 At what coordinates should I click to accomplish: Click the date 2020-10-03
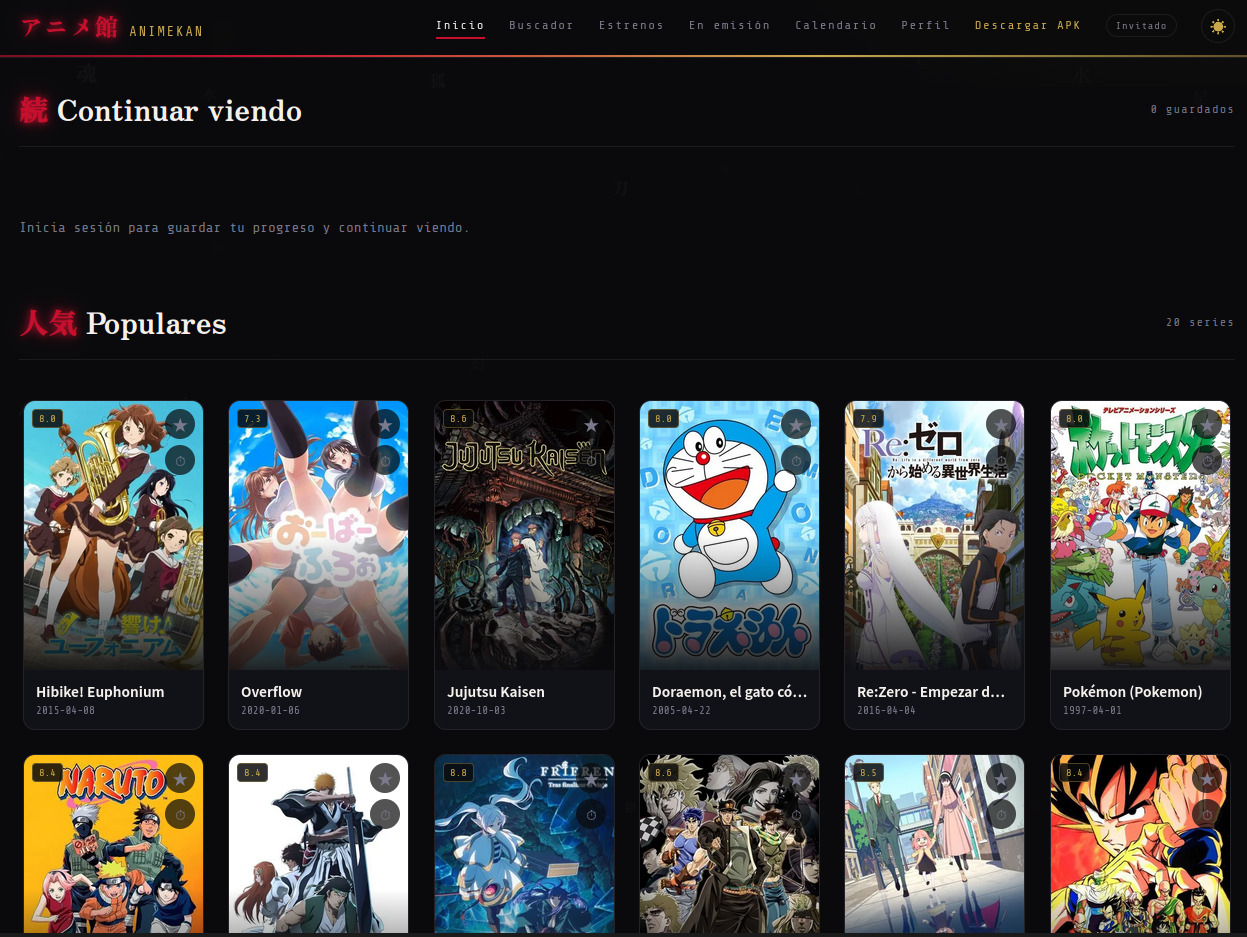point(476,711)
